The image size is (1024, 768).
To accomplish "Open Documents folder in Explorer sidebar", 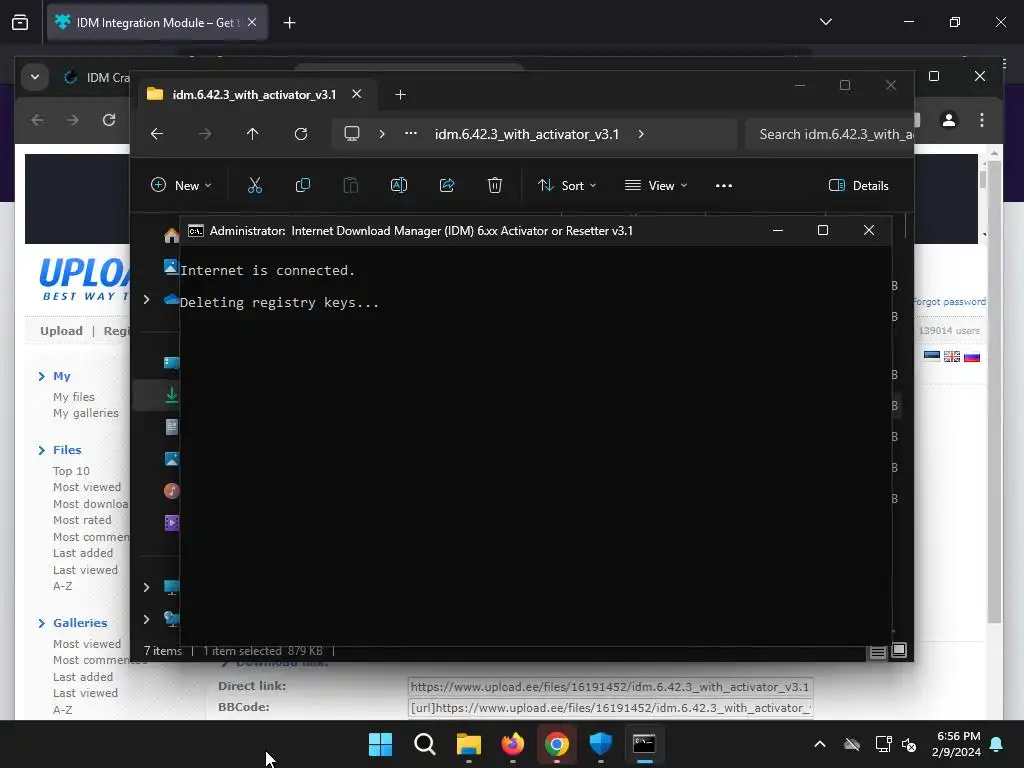I will (x=172, y=427).
